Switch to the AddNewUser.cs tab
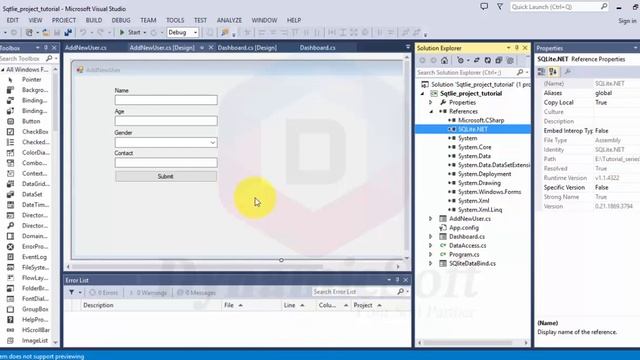Viewport: 640px width, 360px height. pyautogui.click(x=86, y=48)
